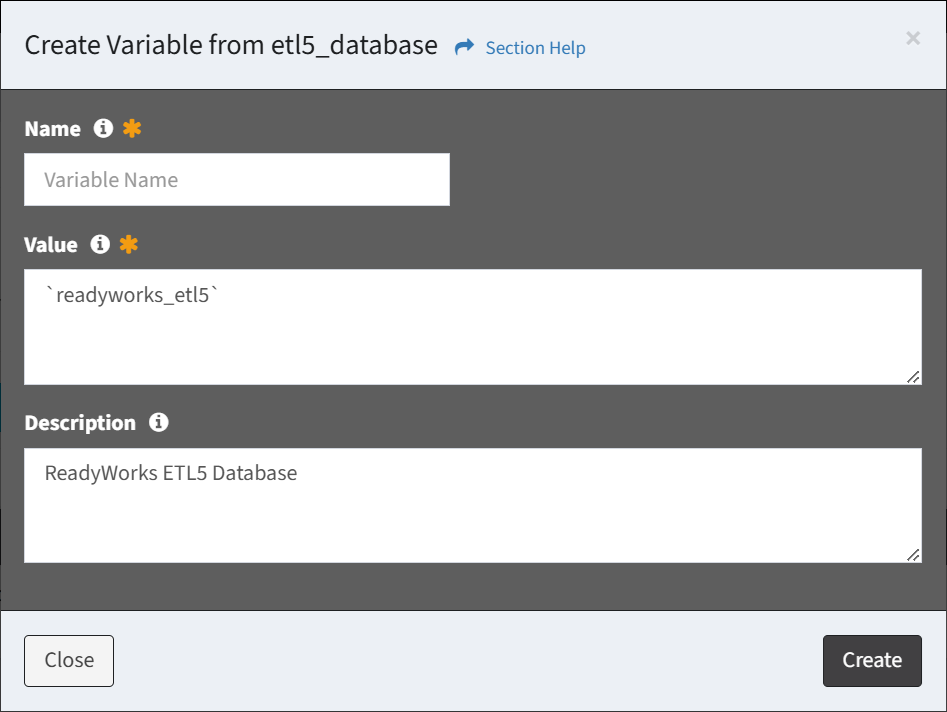Viewport: 947px width, 712px height.
Task: Open the Section Help link
Action: click(x=535, y=48)
